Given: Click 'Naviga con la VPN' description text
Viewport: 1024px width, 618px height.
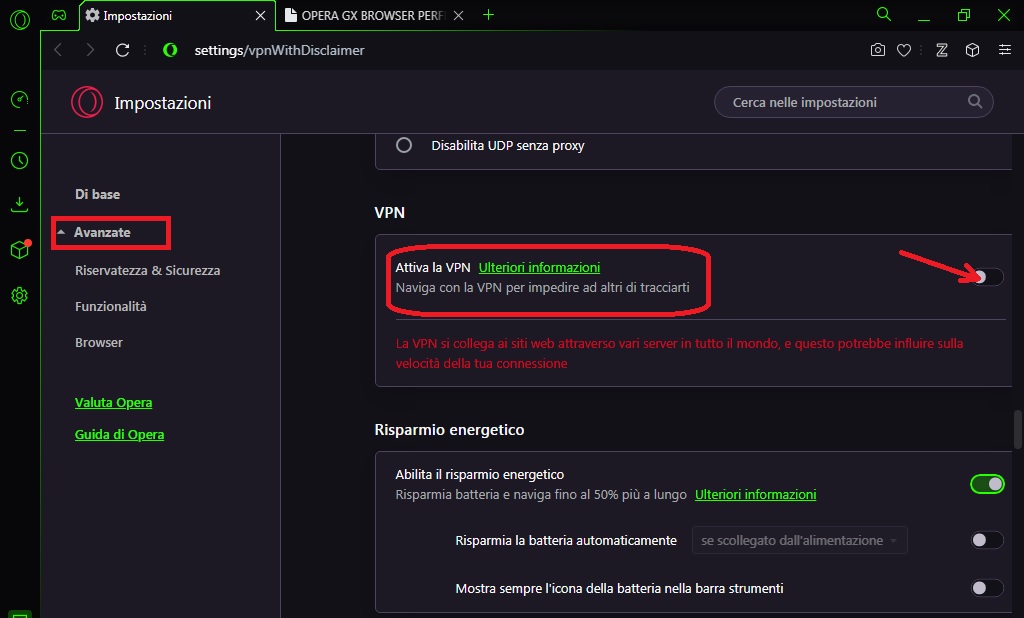Looking at the screenshot, I should click(x=542, y=287).
